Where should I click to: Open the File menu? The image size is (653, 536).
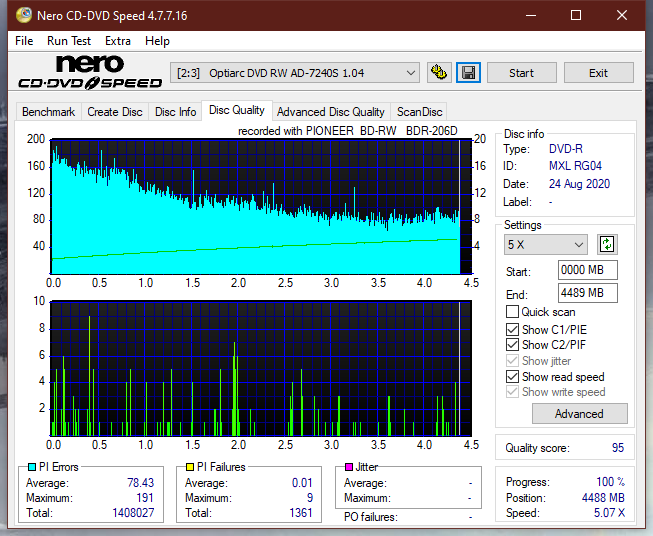tap(24, 41)
